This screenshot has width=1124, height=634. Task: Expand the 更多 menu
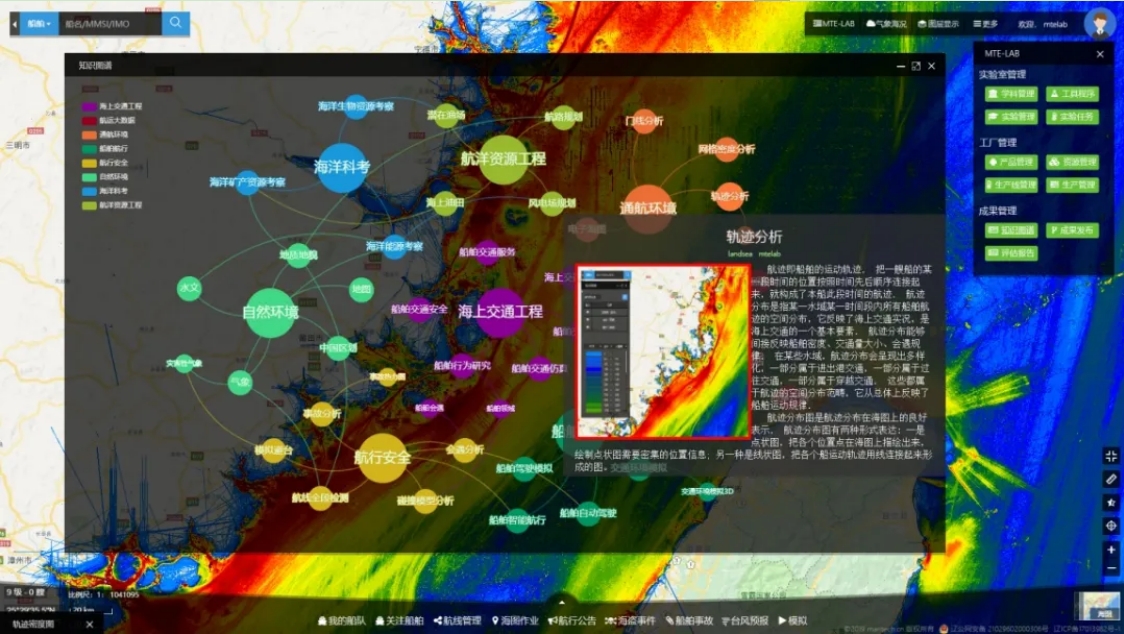tap(985, 23)
